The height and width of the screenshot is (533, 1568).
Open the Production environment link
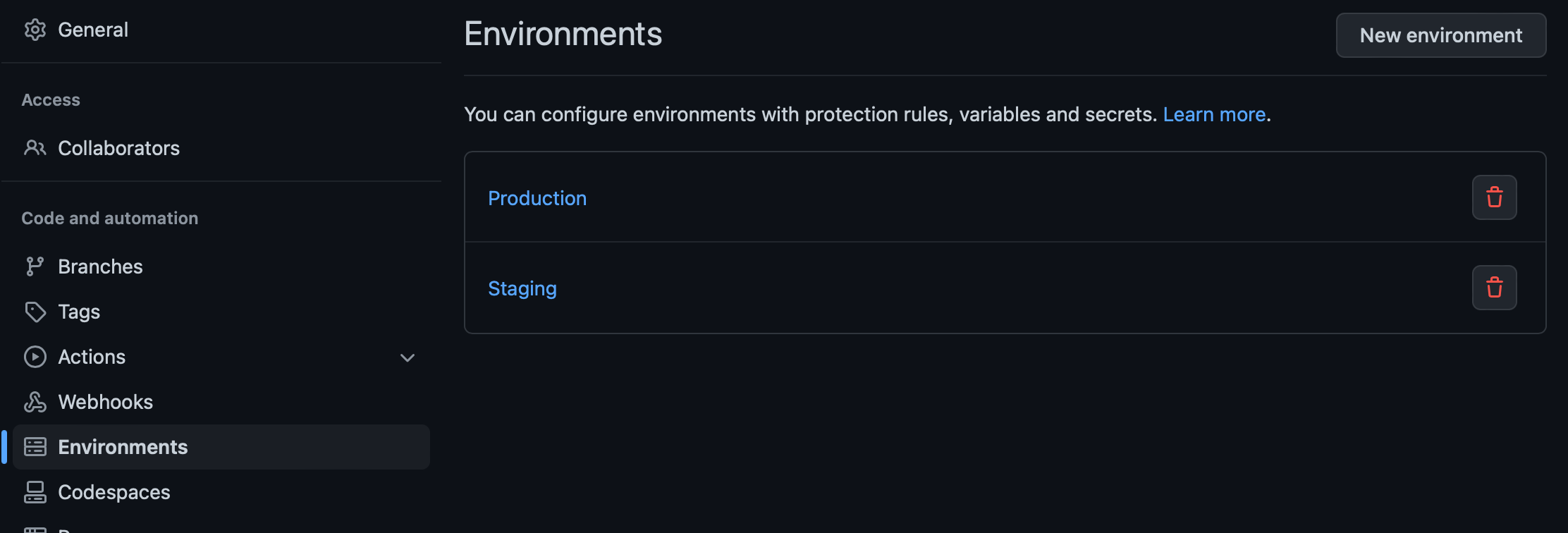point(537,198)
